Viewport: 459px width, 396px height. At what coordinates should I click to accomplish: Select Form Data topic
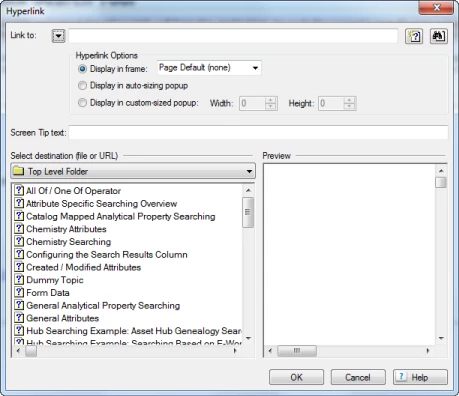pyautogui.click(x=48, y=293)
